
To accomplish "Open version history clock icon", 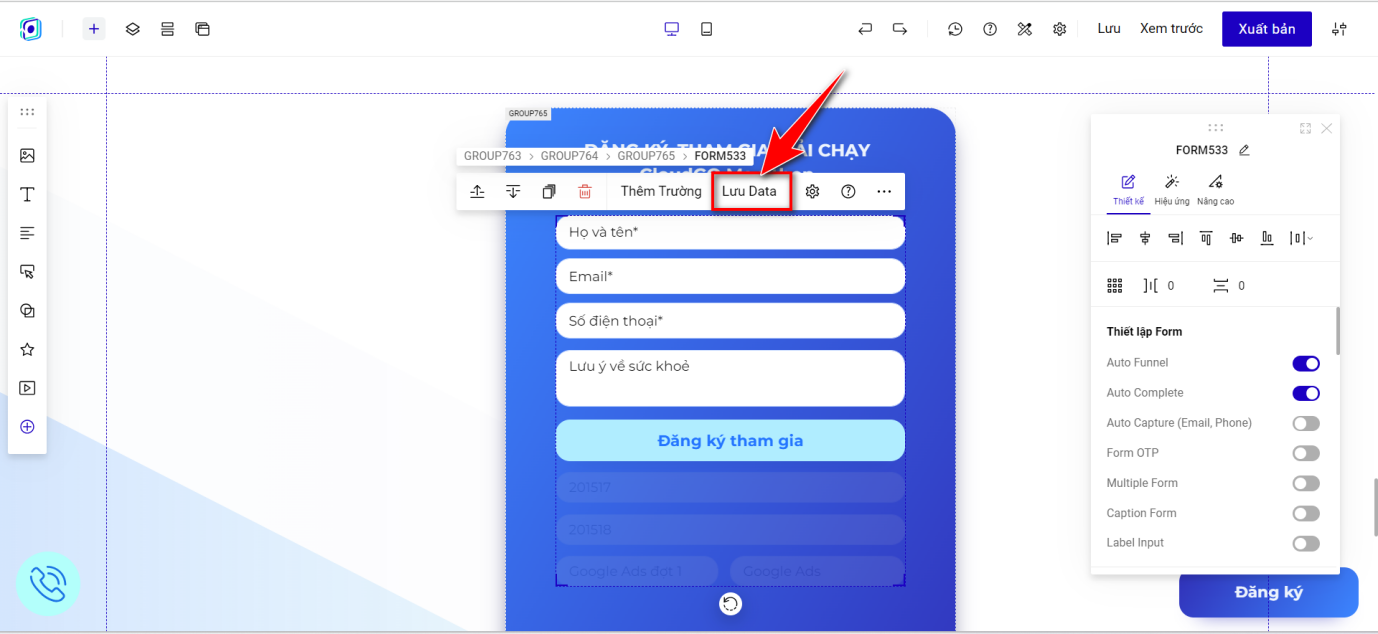I will coord(955,29).
